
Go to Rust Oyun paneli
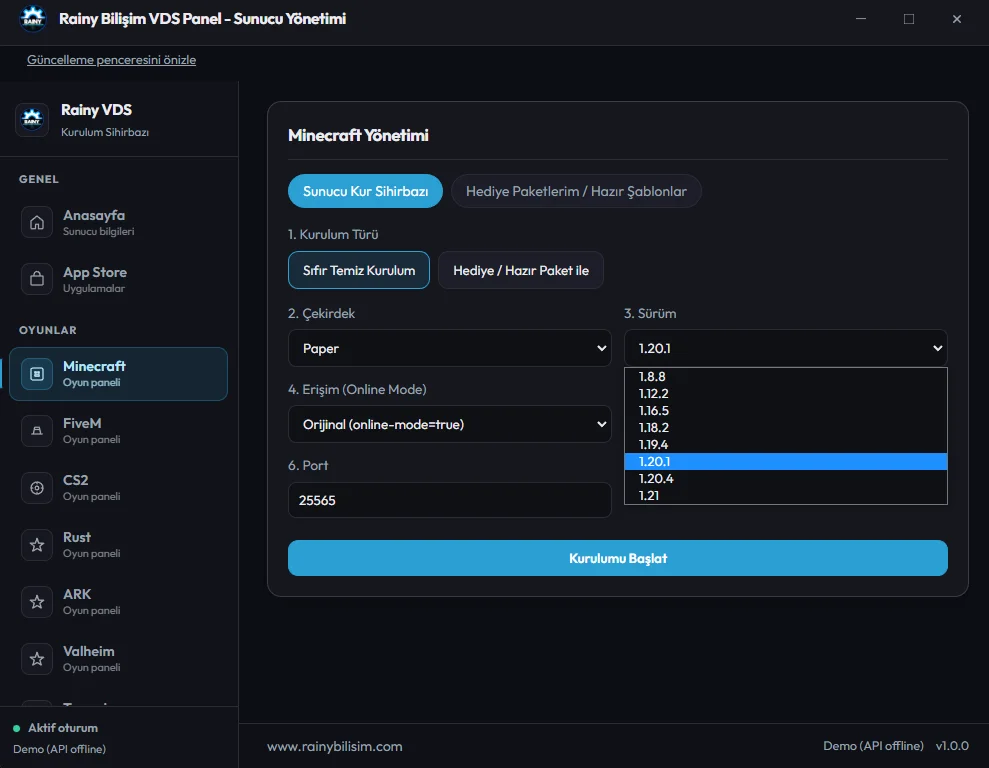(x=119, y=545)
